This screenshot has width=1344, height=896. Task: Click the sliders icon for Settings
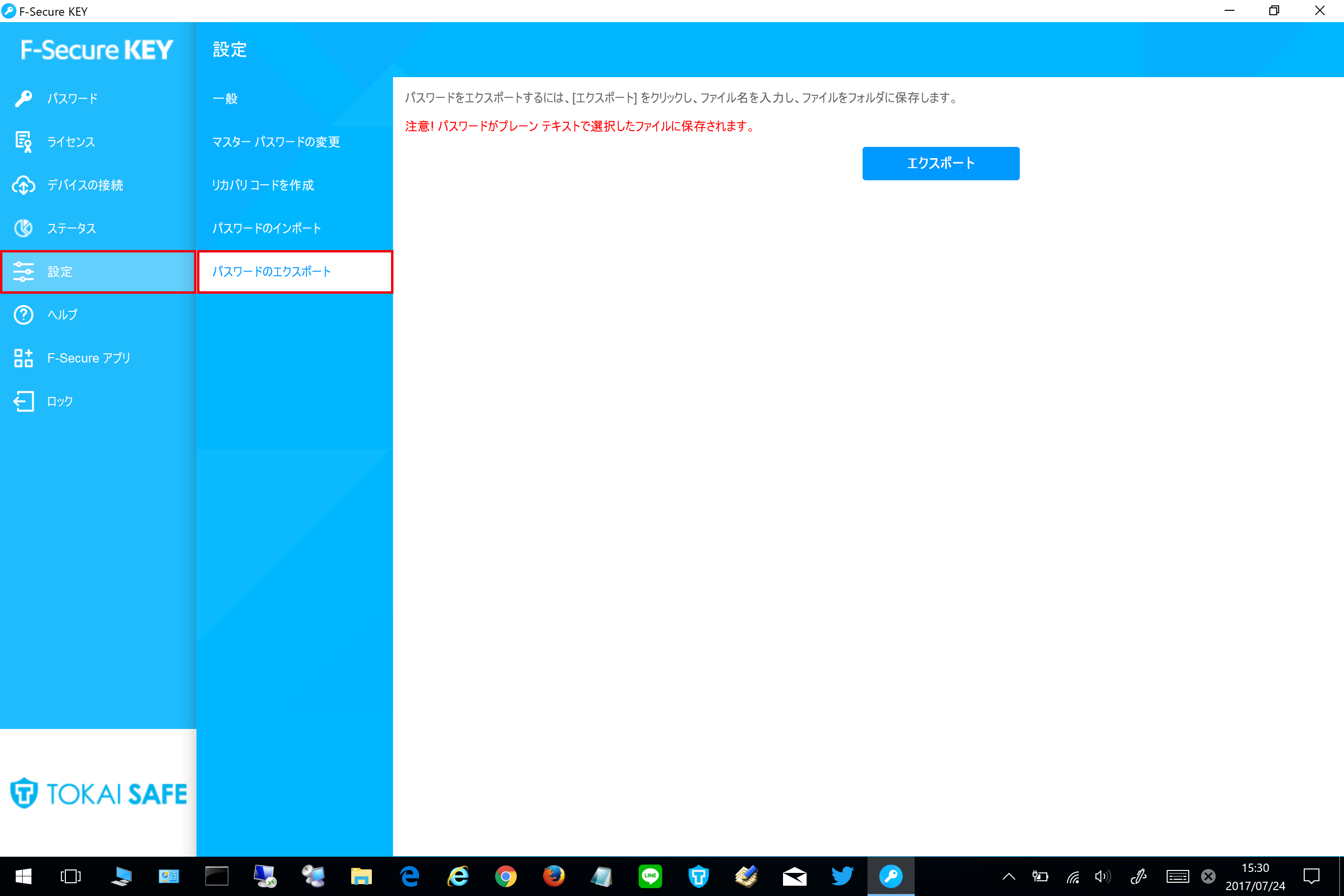(x=24, y=272)
